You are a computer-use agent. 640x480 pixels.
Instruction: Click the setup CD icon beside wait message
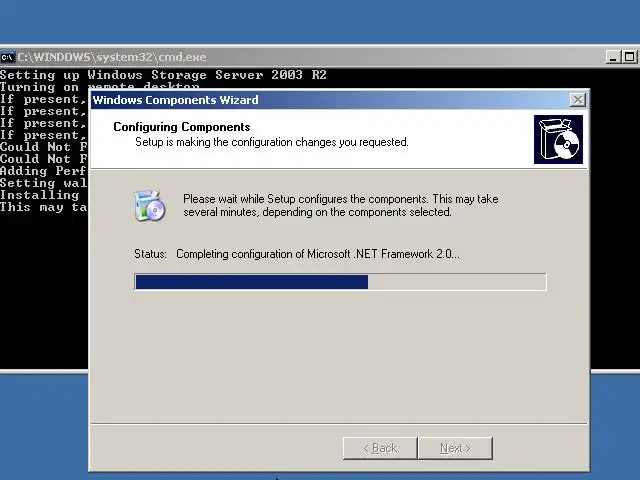pyautogui.click(x=150, y=206)
